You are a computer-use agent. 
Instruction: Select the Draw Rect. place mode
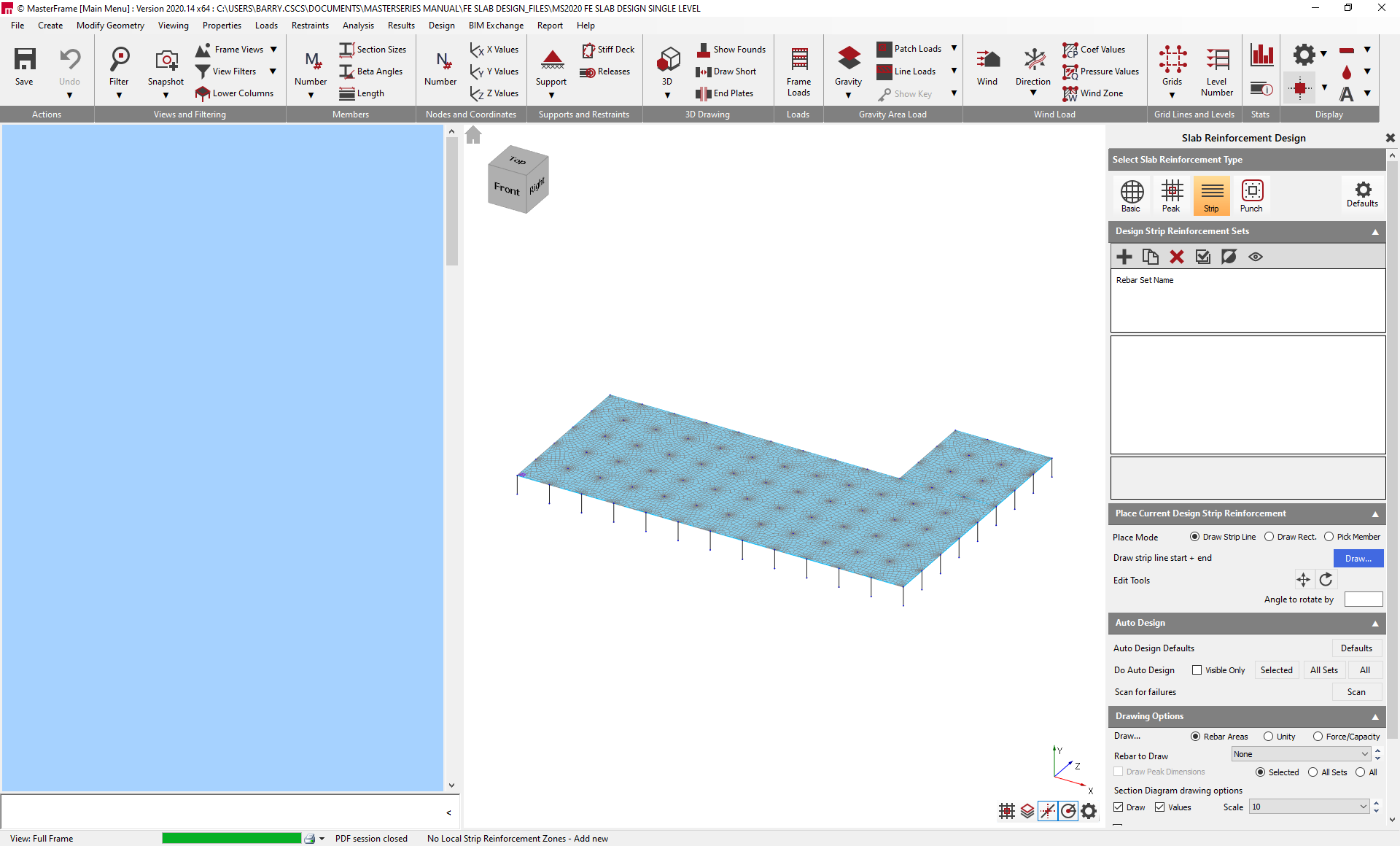(x=1269, y=537)
